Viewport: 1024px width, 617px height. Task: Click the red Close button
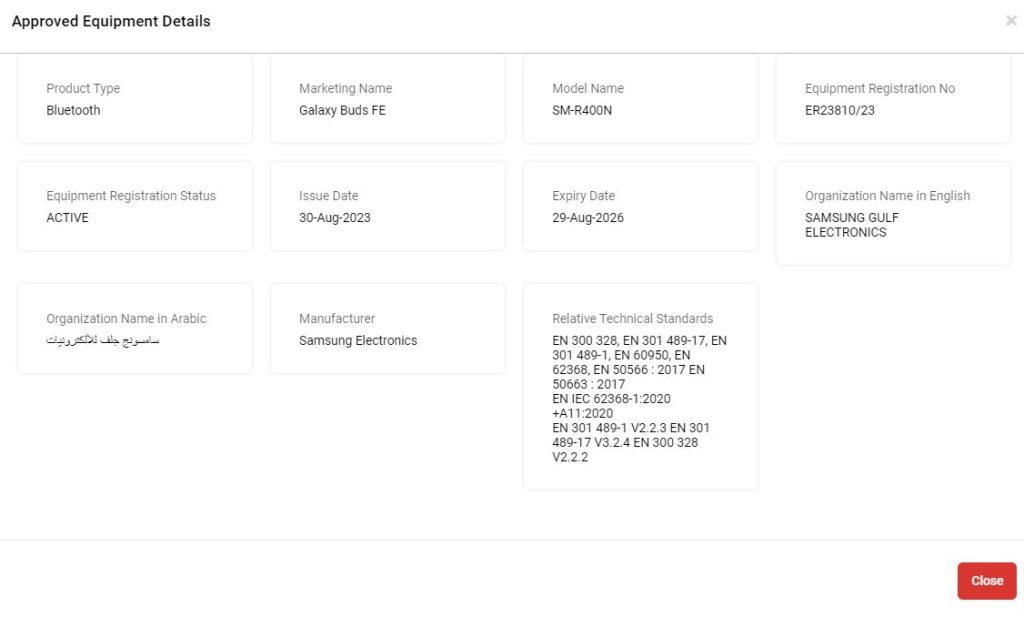tap(986, 580)
